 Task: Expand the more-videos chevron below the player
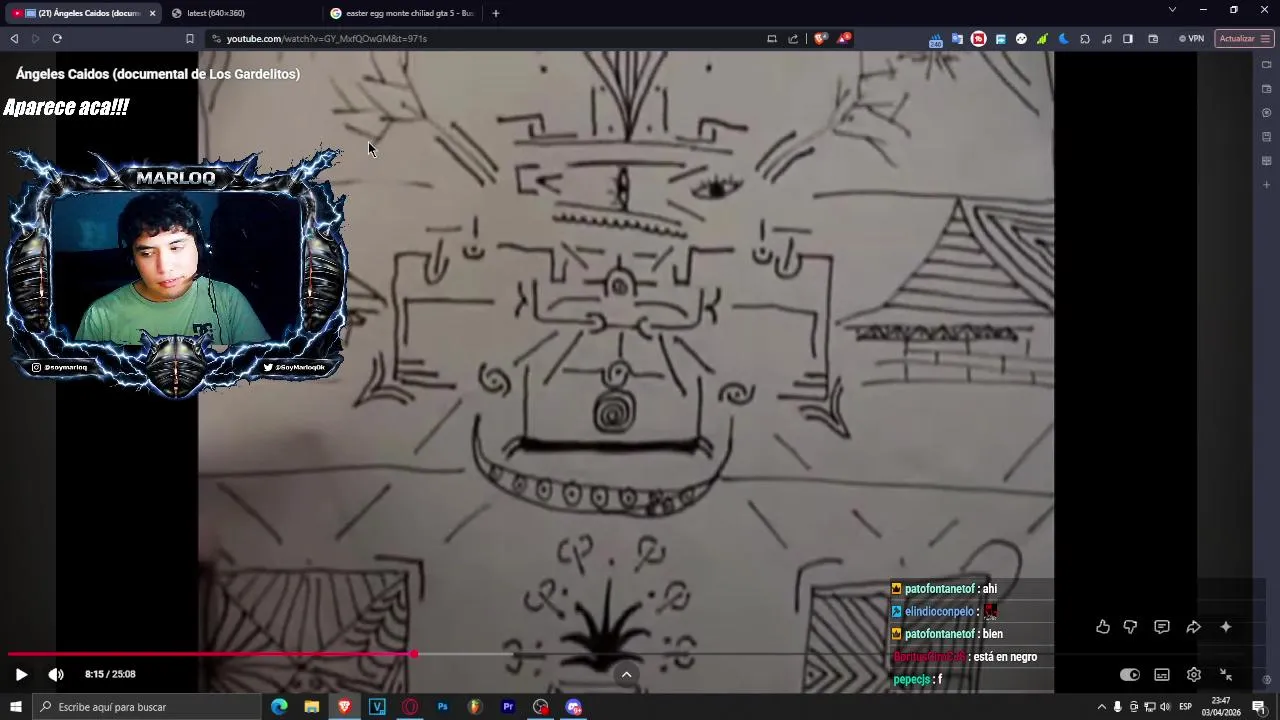(626, 675)
